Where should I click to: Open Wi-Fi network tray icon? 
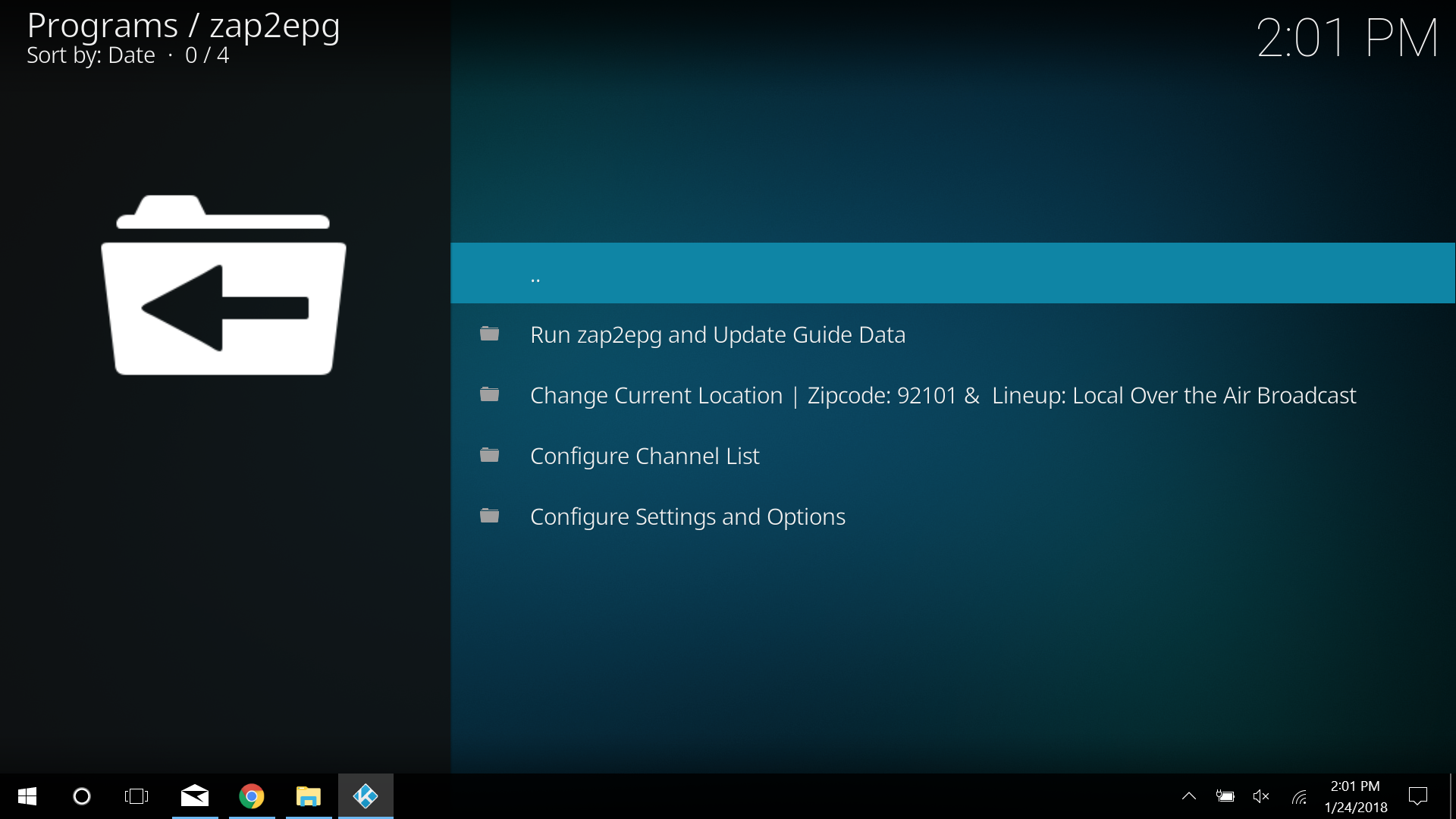pyautogui.click(x=1299, y=796)
